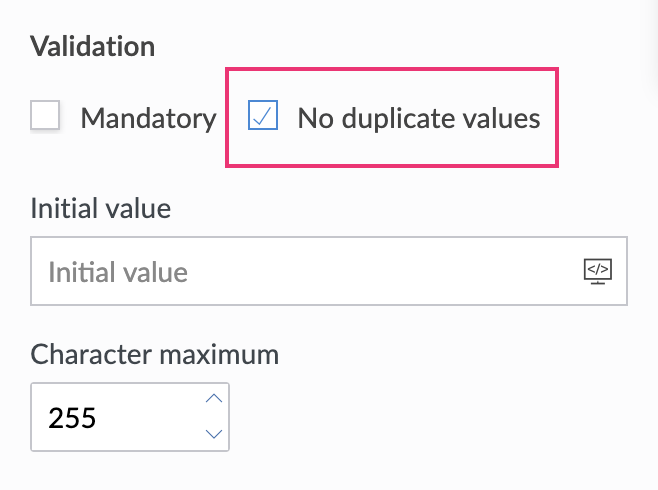Click the "Initial value" field label
658x490 pixels.
(x=101, y=208)
